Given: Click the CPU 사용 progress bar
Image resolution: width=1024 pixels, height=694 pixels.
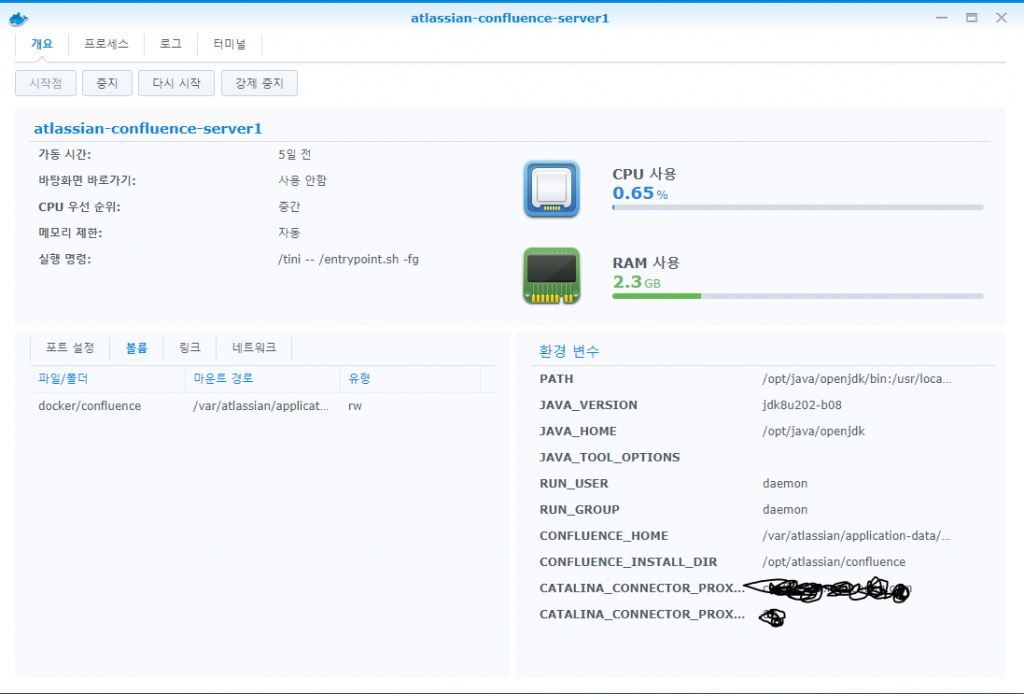Looking at the screenshot, I should click(x=797, y=208).
